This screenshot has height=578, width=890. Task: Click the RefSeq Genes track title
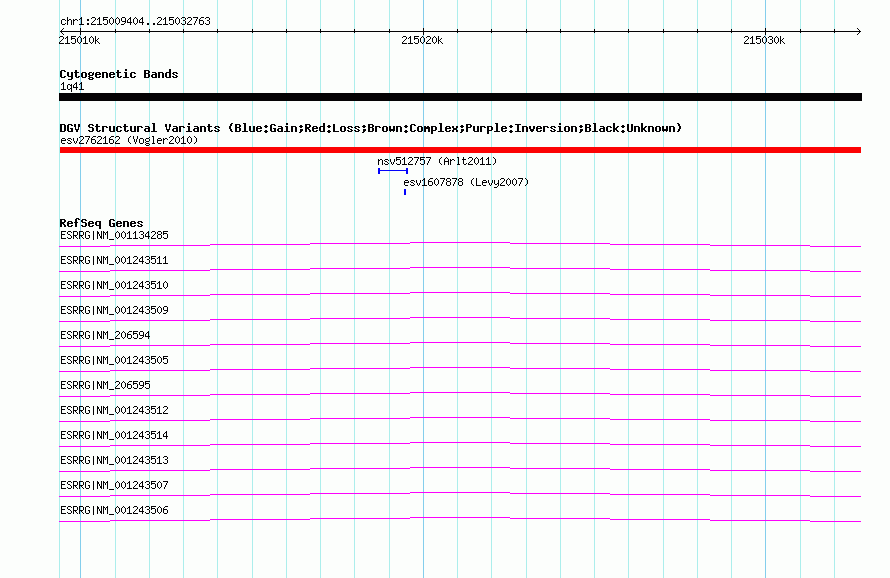point(101,223)
